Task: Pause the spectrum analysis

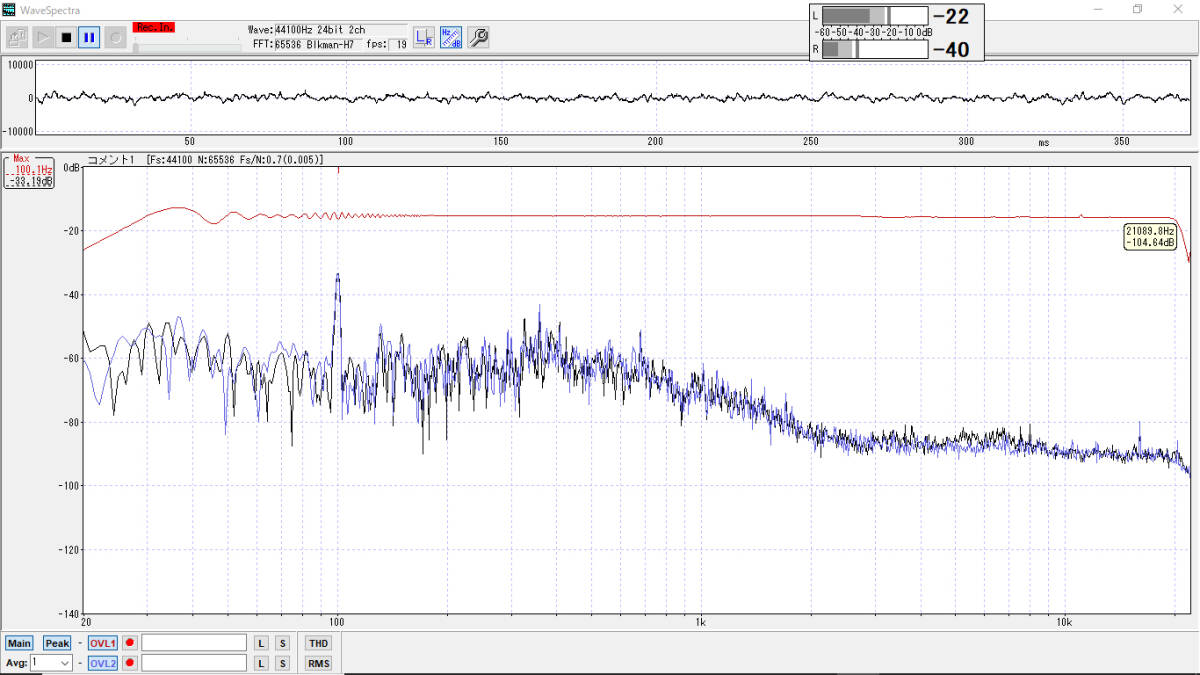Action: 89,38
